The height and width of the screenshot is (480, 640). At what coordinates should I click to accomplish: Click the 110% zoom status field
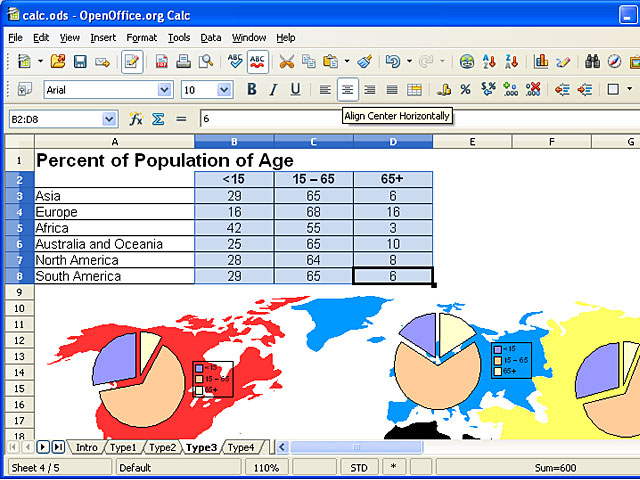(x=265, y=467)
